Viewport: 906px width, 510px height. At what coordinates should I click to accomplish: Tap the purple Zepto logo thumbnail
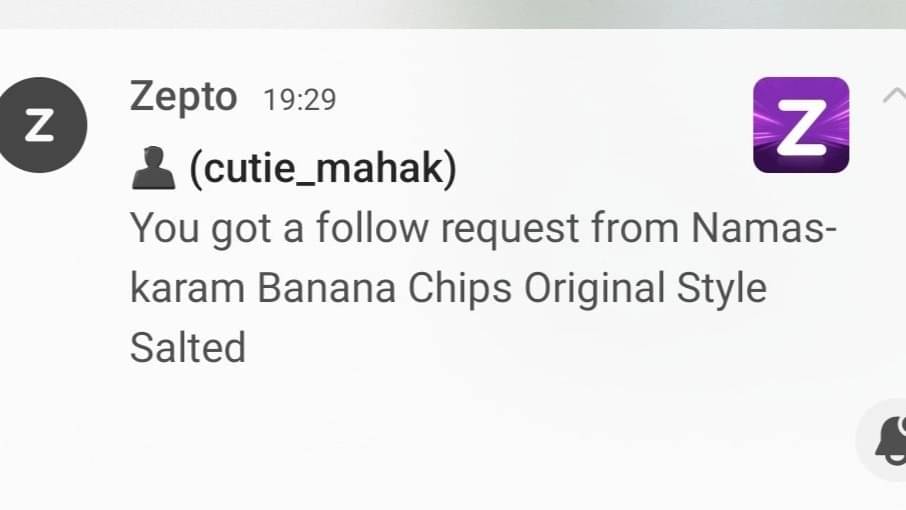point(800,124)
